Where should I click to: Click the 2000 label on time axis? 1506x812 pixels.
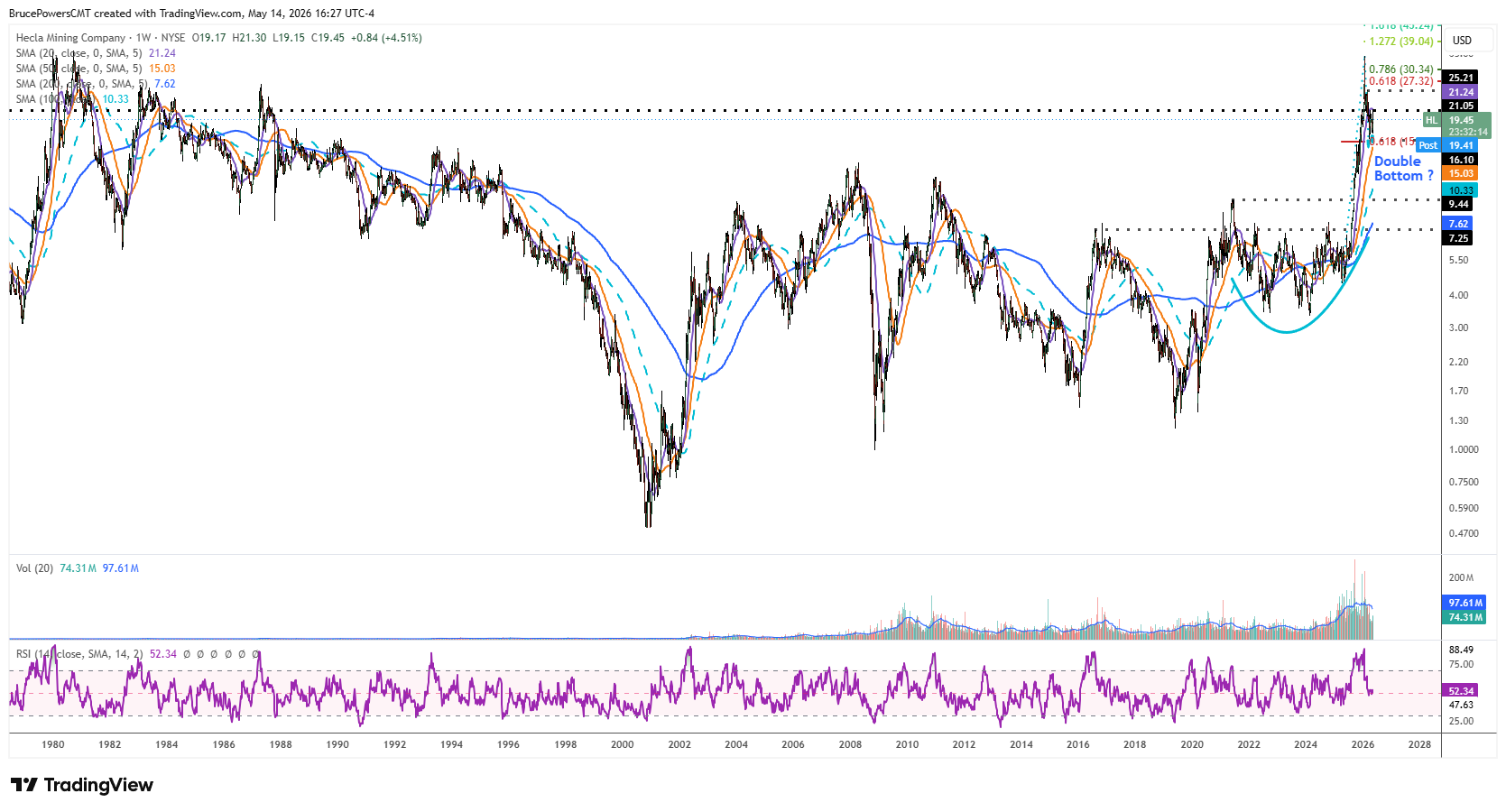pos(623,744)
